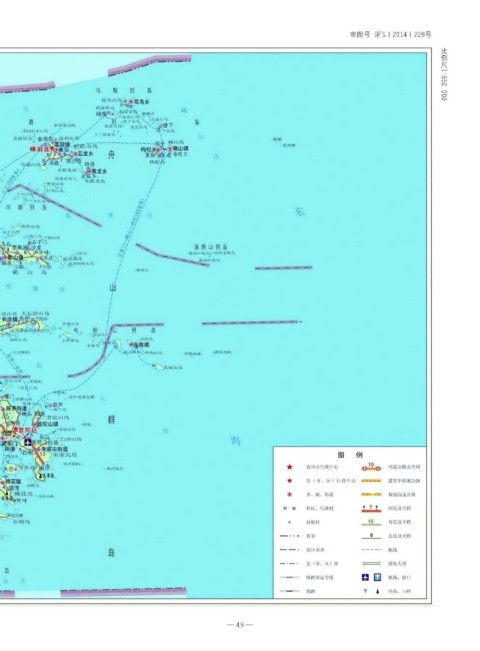Click the large red star at the legend top

coord(289,467)
